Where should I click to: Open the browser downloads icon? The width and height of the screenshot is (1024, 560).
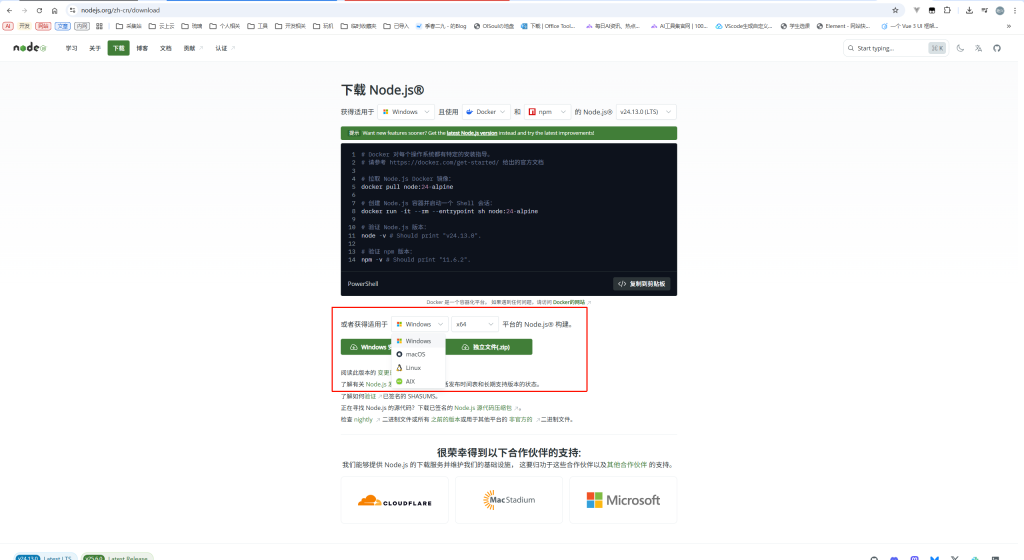pyautogui.click(x=969, y=10)
